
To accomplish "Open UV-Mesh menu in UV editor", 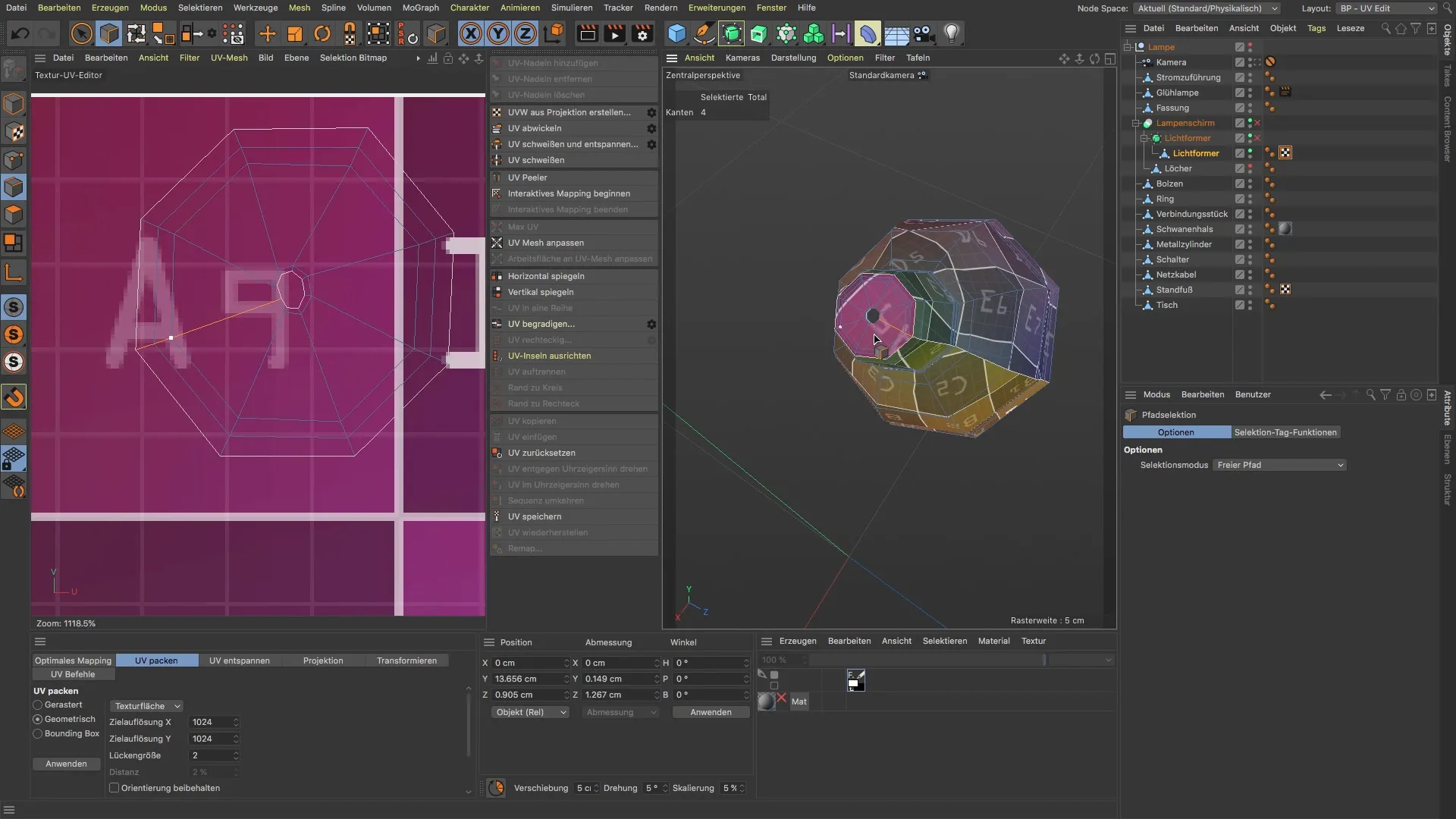I will [x=229, y=58].
